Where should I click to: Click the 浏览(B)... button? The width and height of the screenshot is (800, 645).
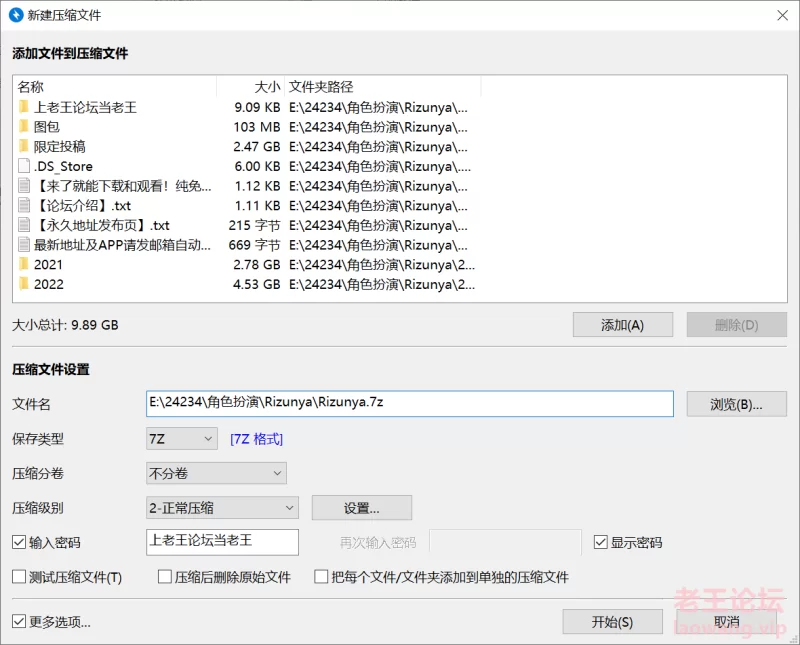(x=736, y=404)
